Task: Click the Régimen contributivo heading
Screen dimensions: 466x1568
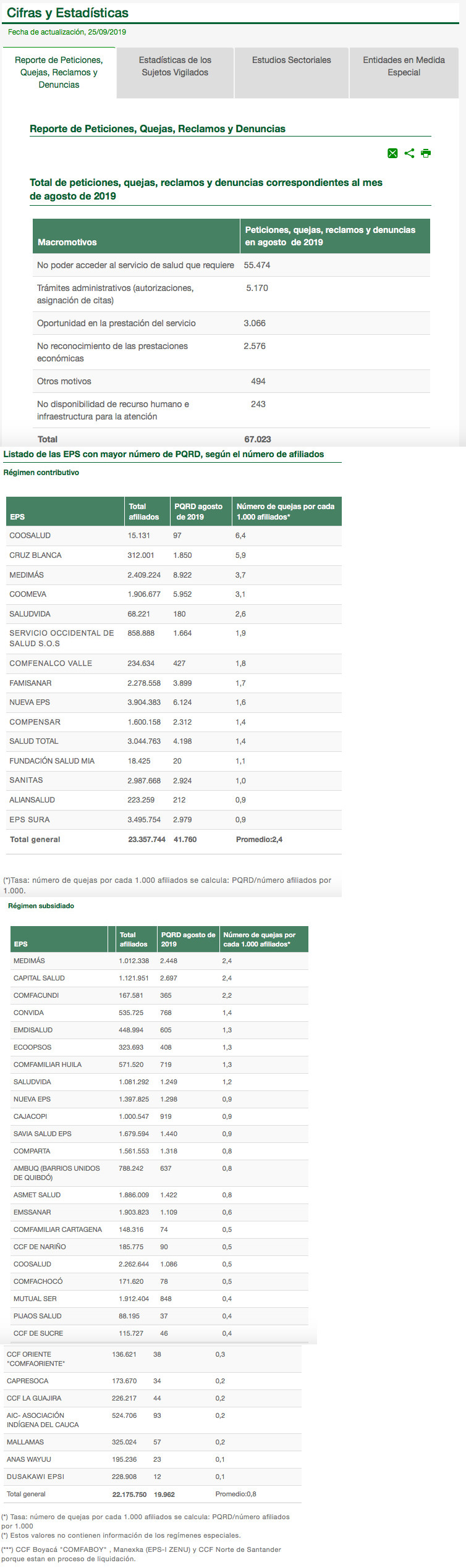Action: pos(41,473)
